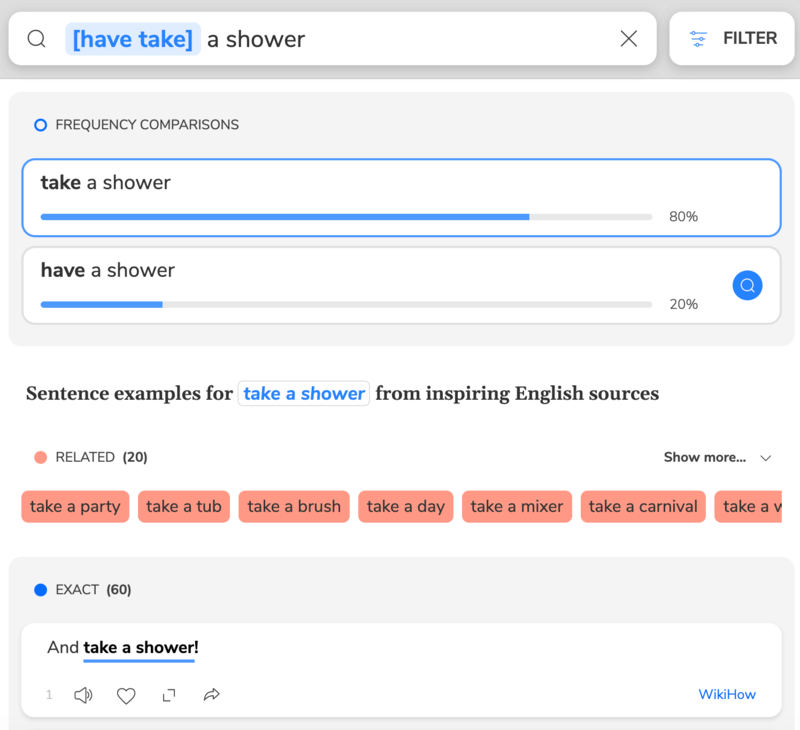Expand the sentence with the expand icon
This screenshot has width=800, height=730.
point(169,695)
